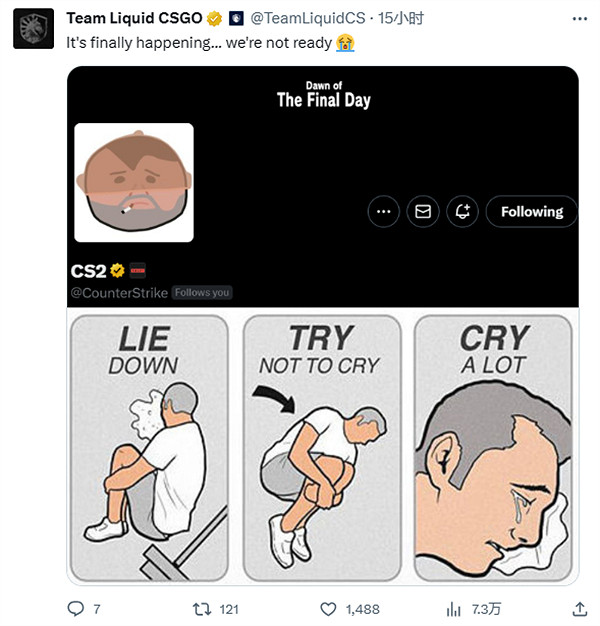This screenshot has width=600, height=626.
Task: Open tweet view analytics icon
Action: click(x=453, y=608)
